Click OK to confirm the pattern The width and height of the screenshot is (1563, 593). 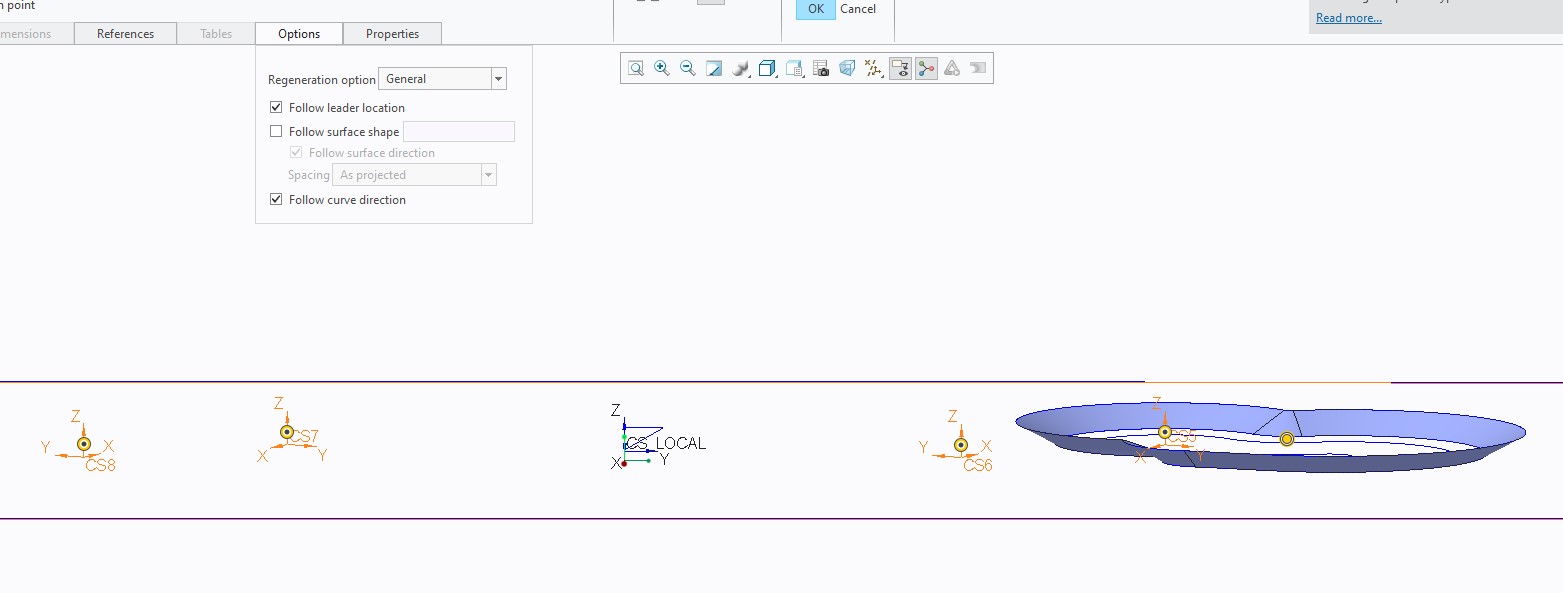814,9
